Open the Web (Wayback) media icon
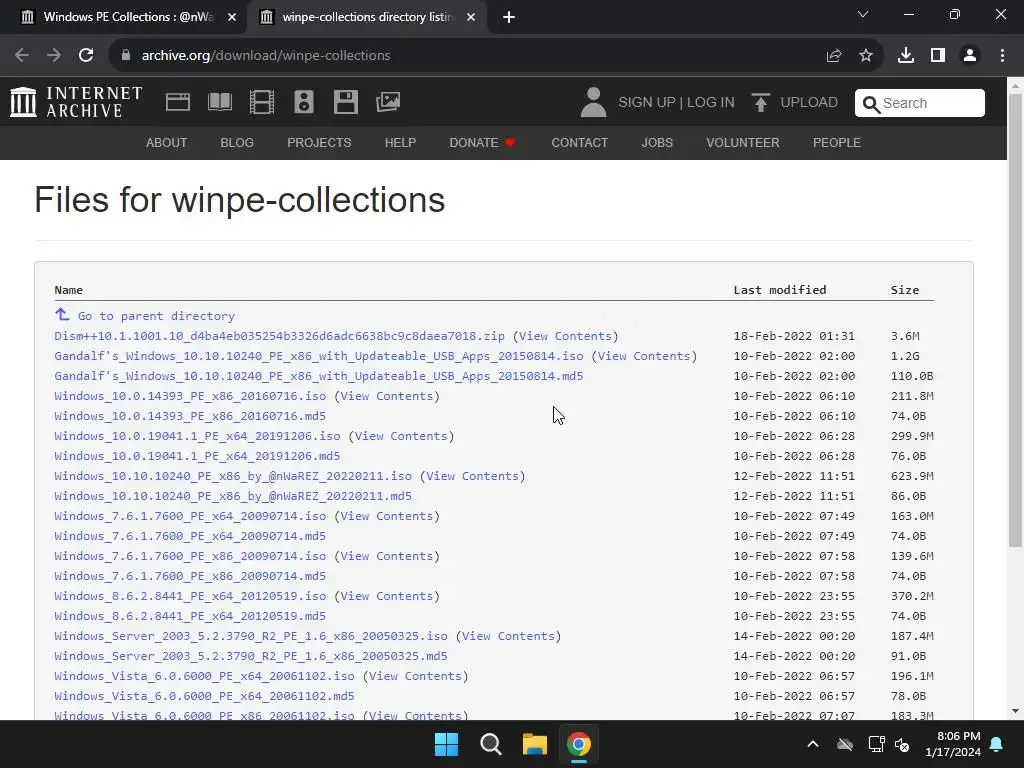Screen dimensions: 1024x768 178,103
